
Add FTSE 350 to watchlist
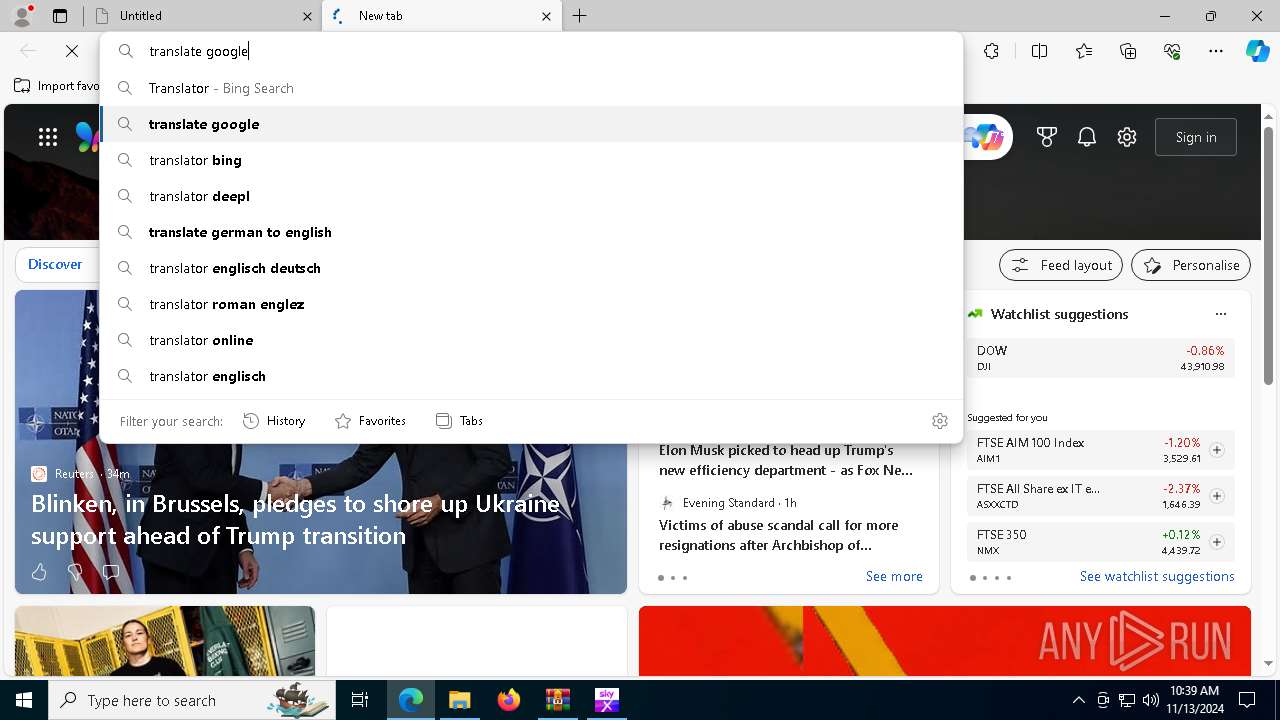[1216, 542]
